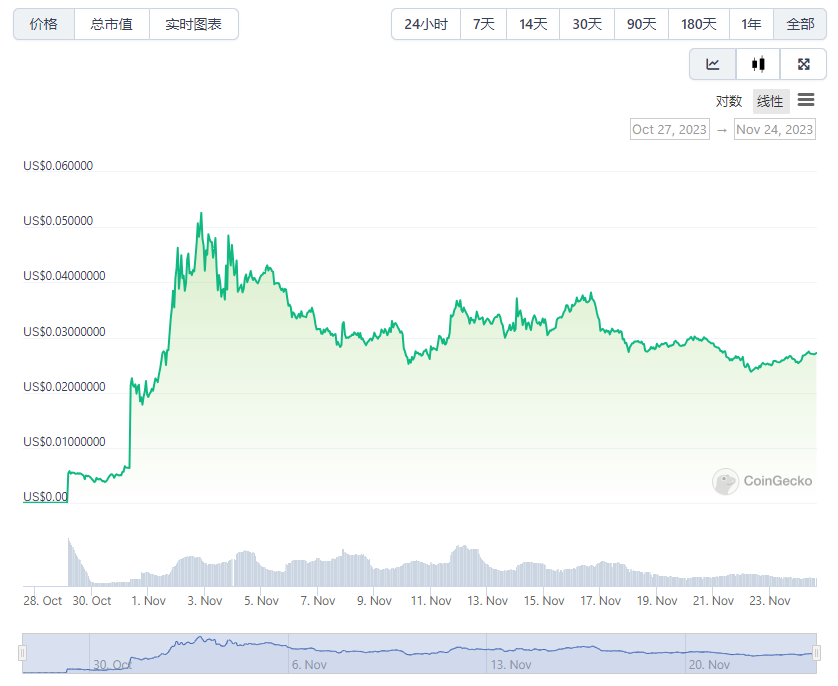Show the 90天 price range

click(x=641, y=24)
